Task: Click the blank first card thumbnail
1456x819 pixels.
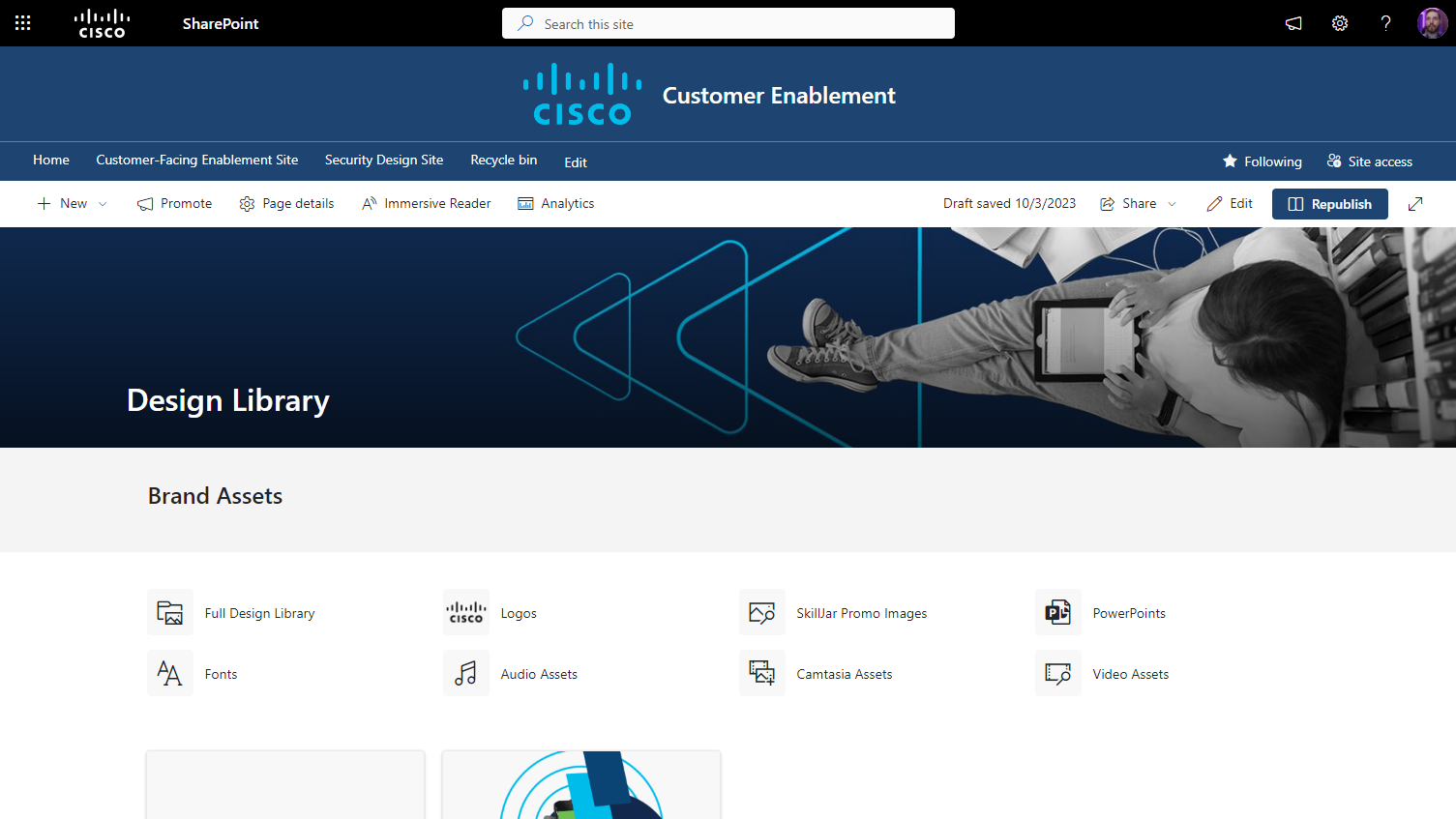Action: (x=285, y=785)
